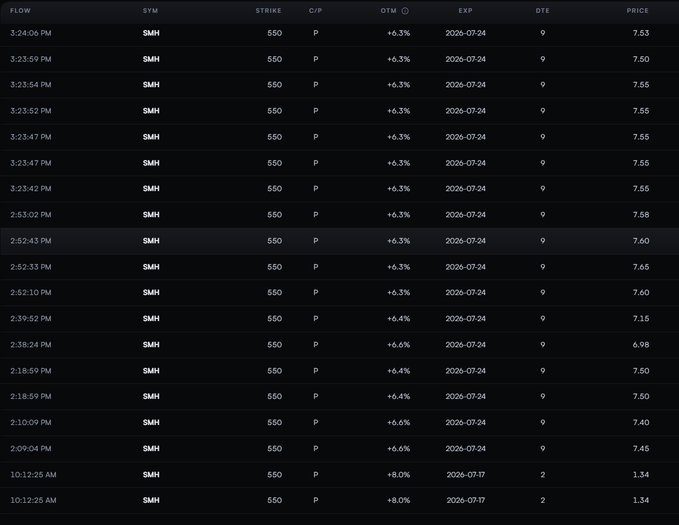The image size is (679, 525).
Task: Select the 3:23:42 PM flow timestamp
Action: [31, 188]
